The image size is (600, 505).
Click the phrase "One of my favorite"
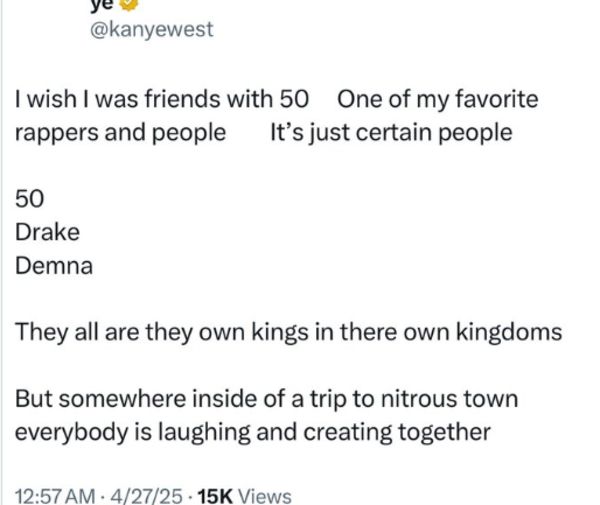pos(438,99)
